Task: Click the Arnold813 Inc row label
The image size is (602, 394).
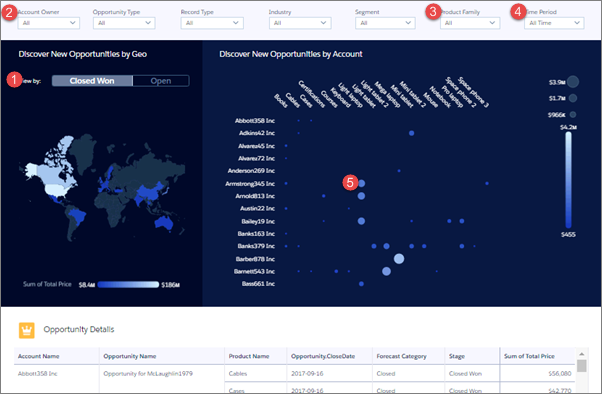Action: tap(255, 196)
